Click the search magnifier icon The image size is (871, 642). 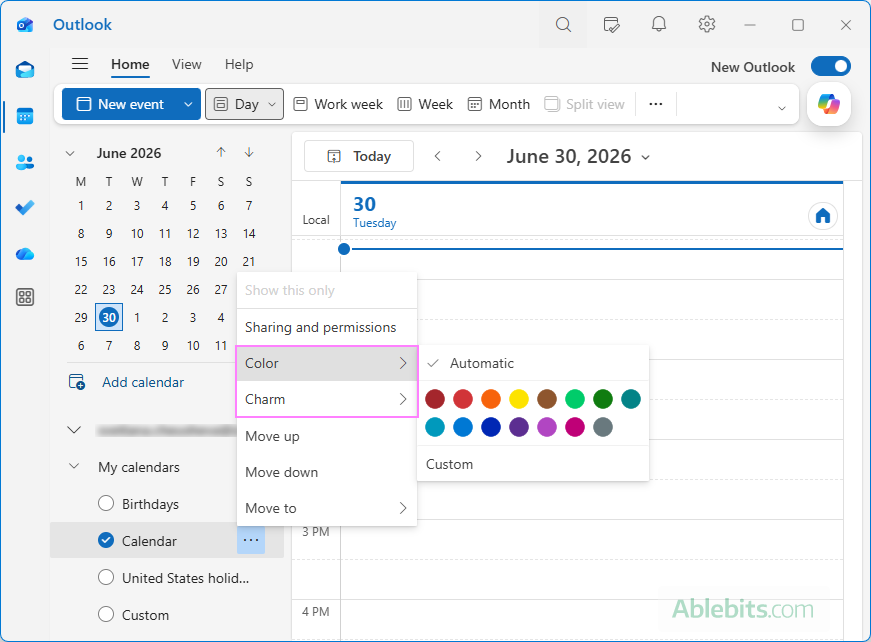[563, 24]
